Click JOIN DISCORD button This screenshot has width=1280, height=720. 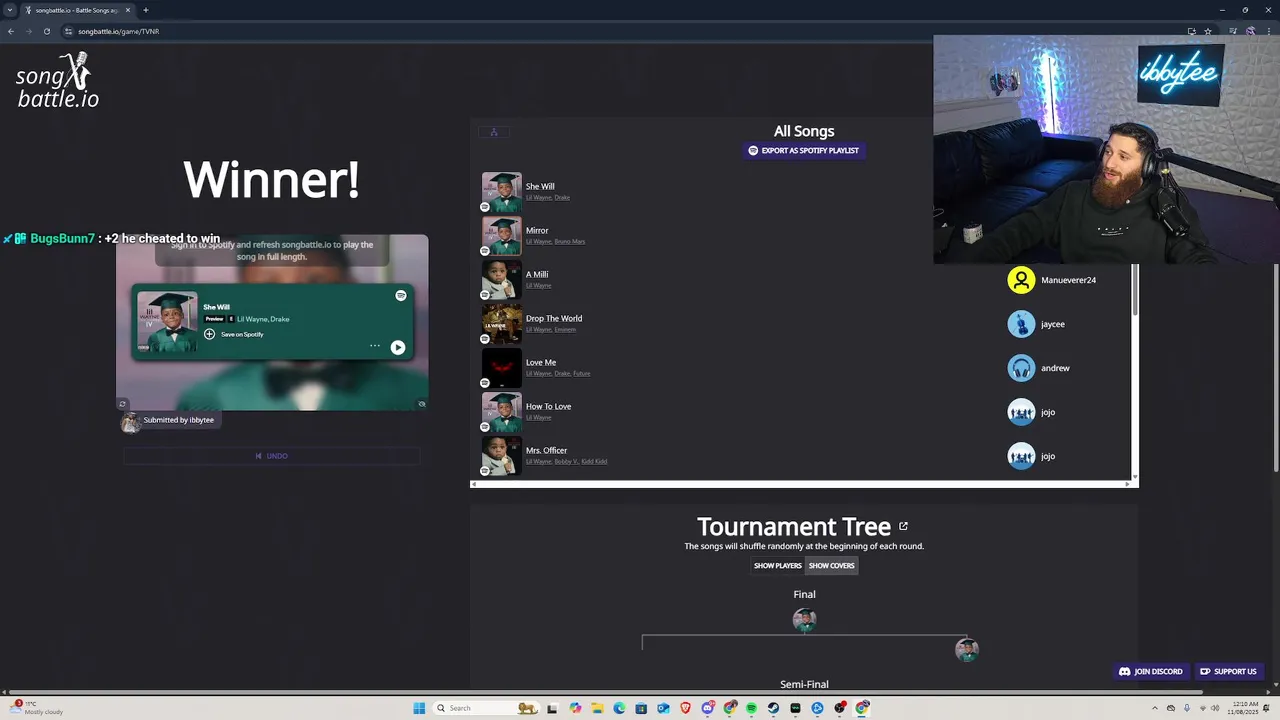[1150, 672]
